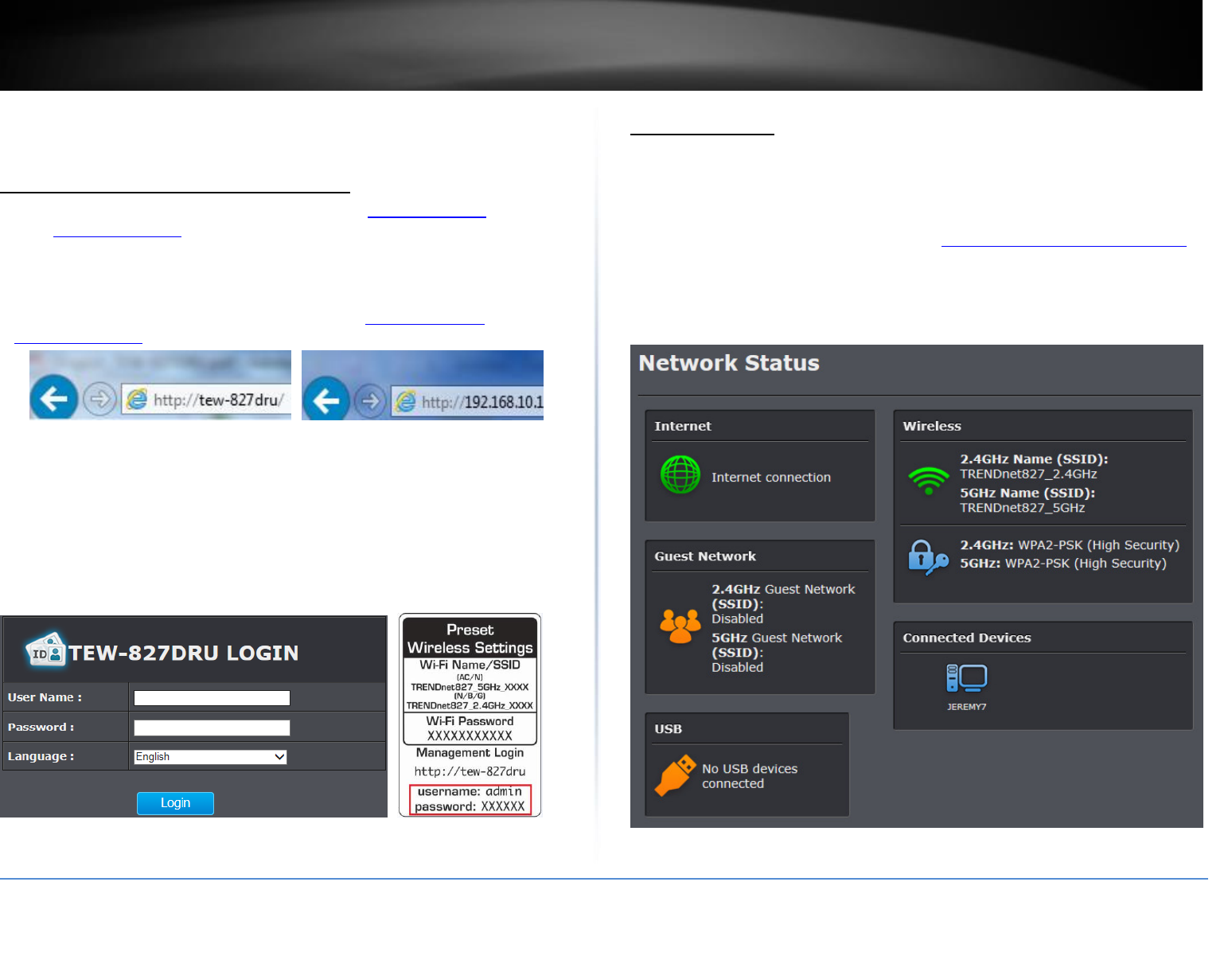The image size is (1232, 956).
Task: Click the http://192.168.10.1 address bar
Action: [467, 402]
